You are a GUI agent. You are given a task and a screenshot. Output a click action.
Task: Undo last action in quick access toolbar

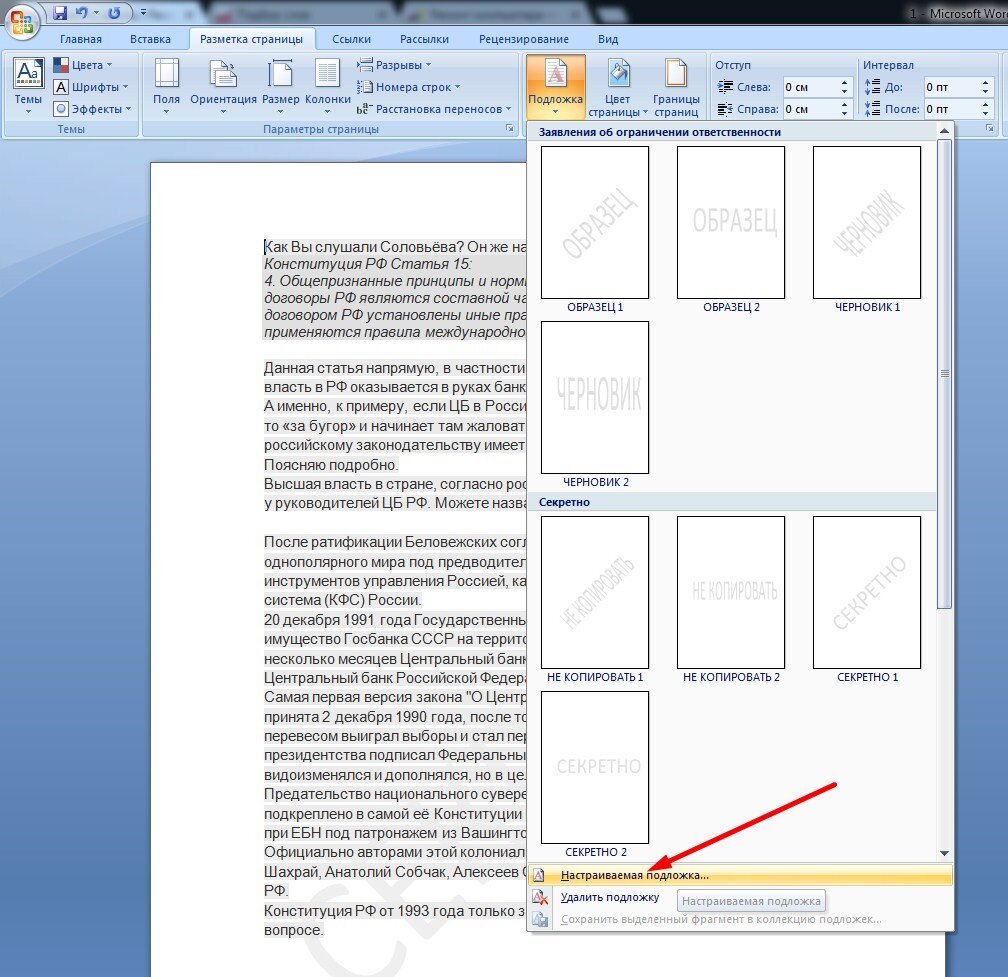tap(82, 12)
